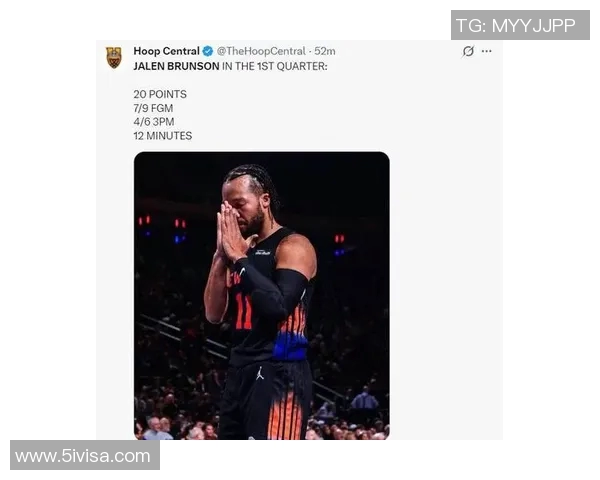Open the three-dot more options menu

487,51
